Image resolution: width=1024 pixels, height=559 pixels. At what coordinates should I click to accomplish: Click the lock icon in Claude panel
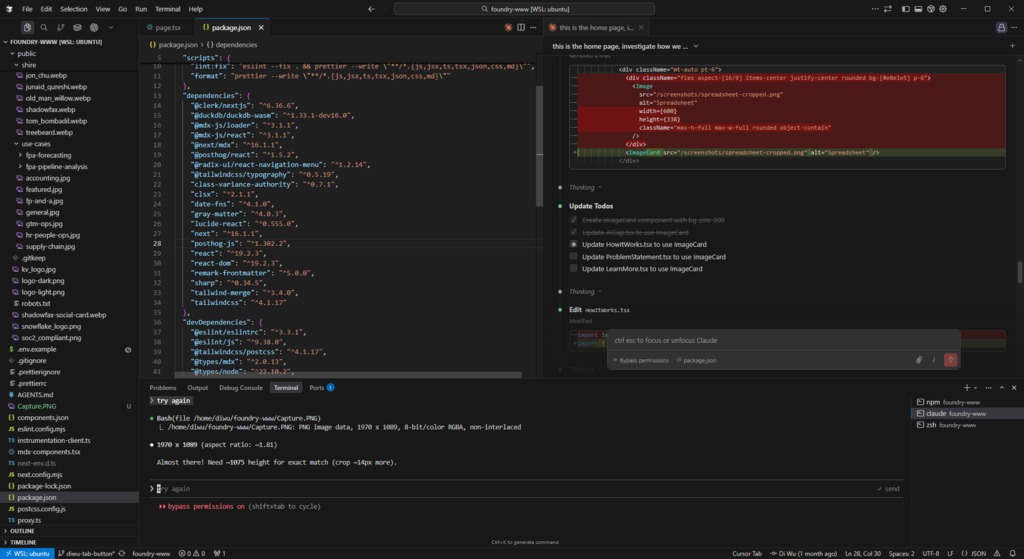point(1001,27)
